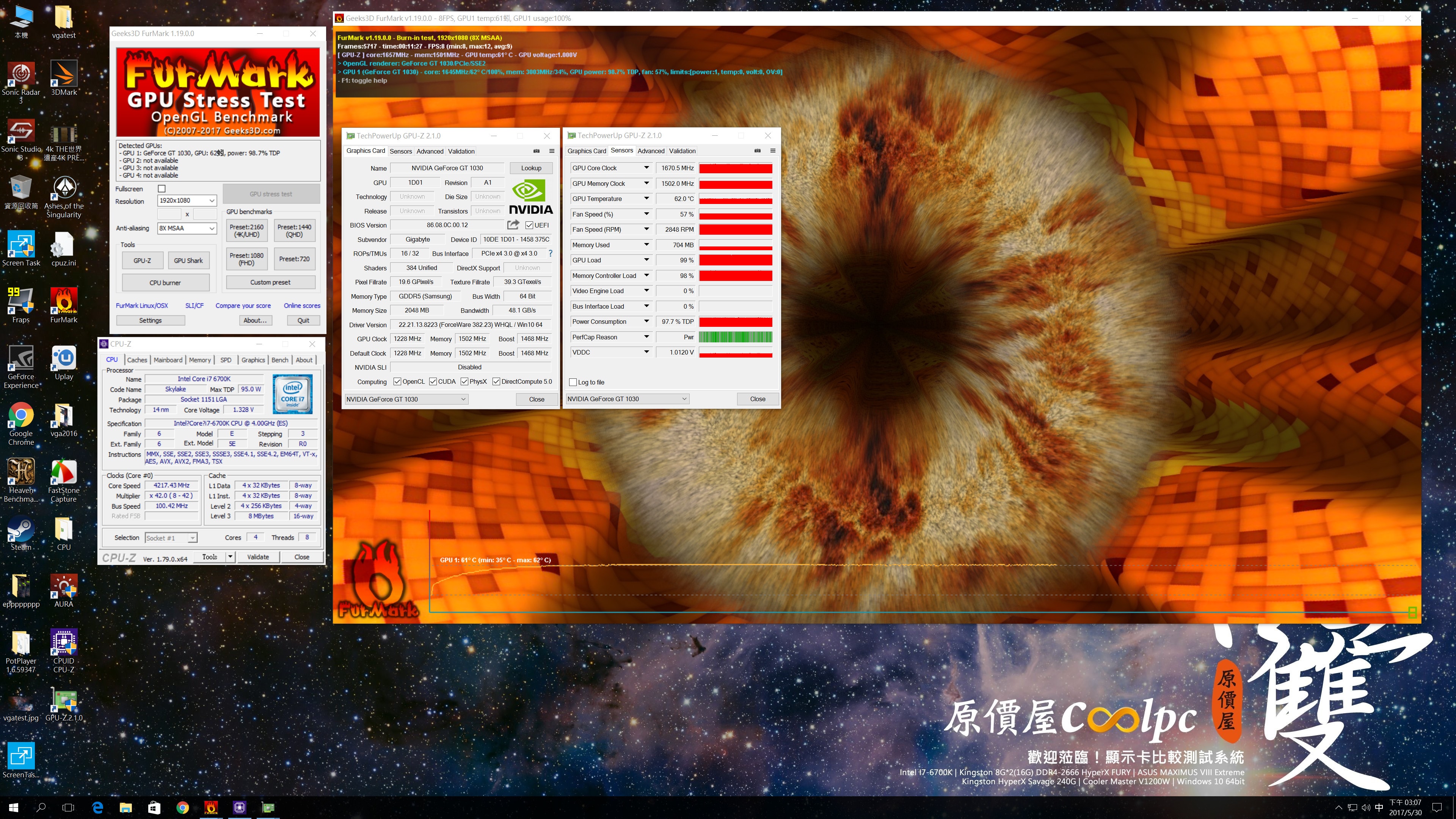Open the Heaven Benchmark desktop icon
The image size is (1456, 819).
pyautogui.click(x=21, y=480)
